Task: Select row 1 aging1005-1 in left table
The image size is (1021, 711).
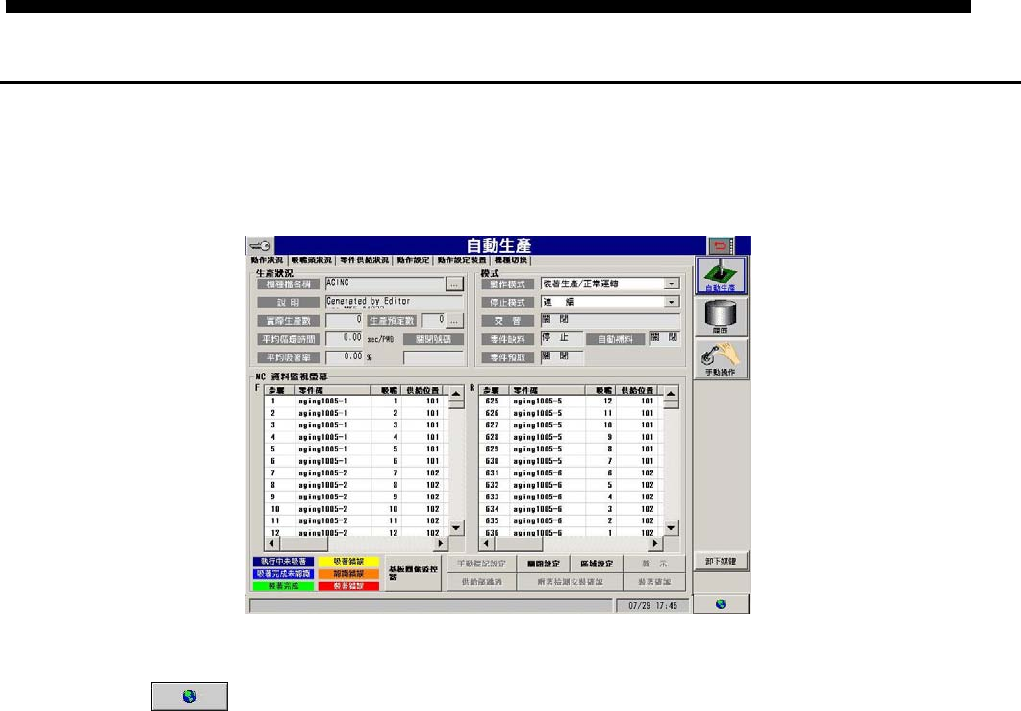Action: pos(356,401)
